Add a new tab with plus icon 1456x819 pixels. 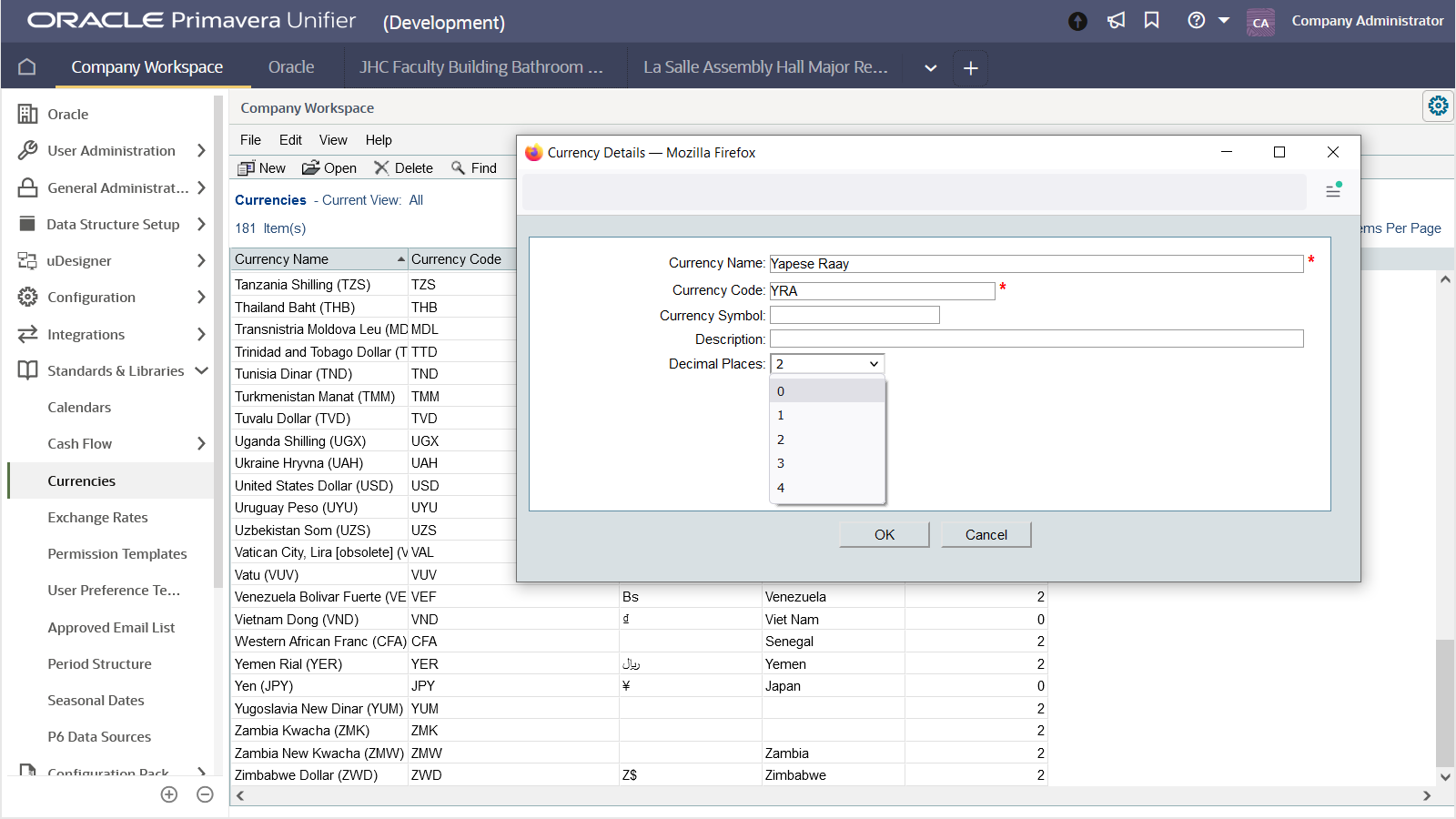tap(971, 68)
